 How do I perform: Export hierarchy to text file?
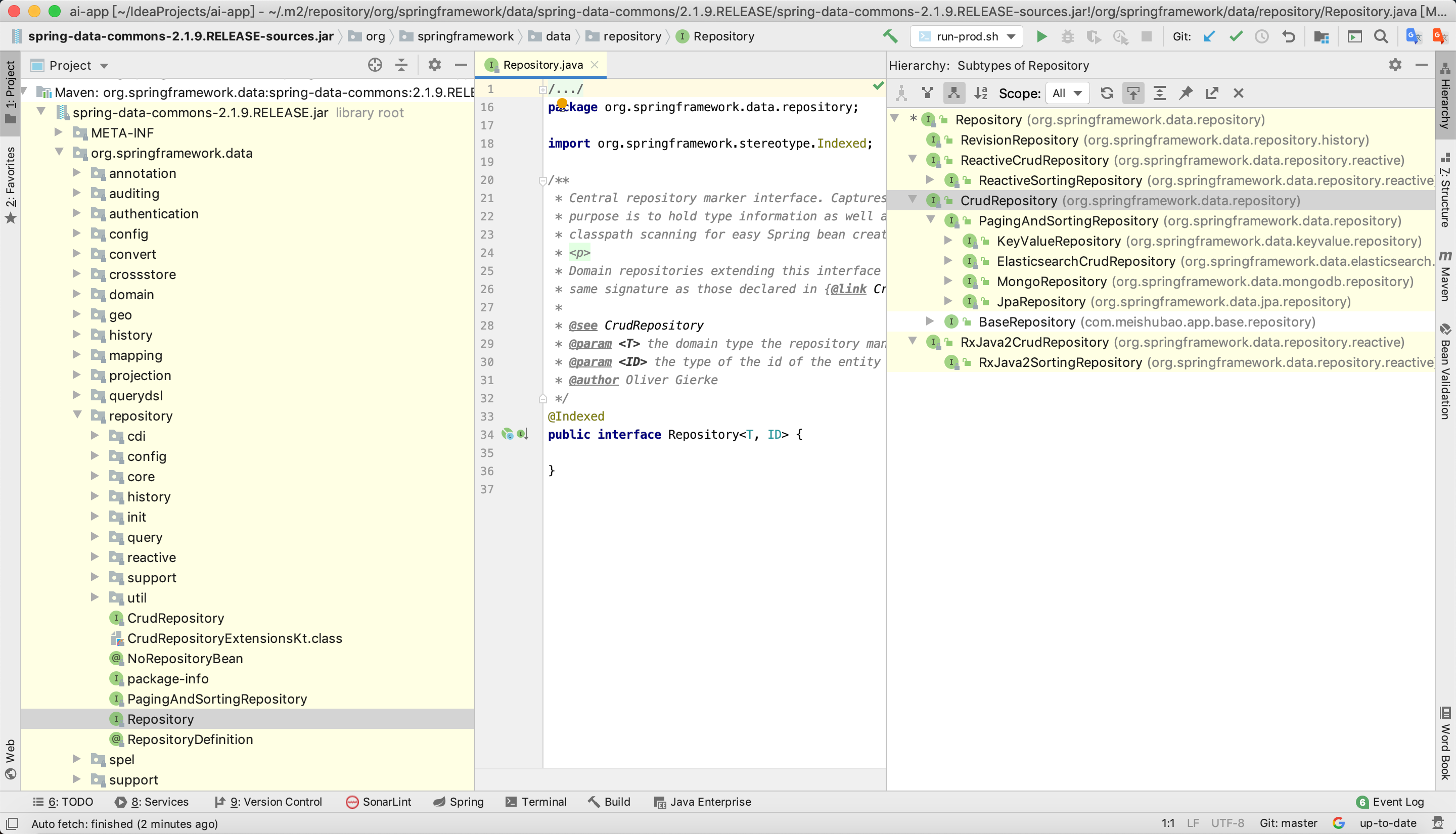[1212, 93]
